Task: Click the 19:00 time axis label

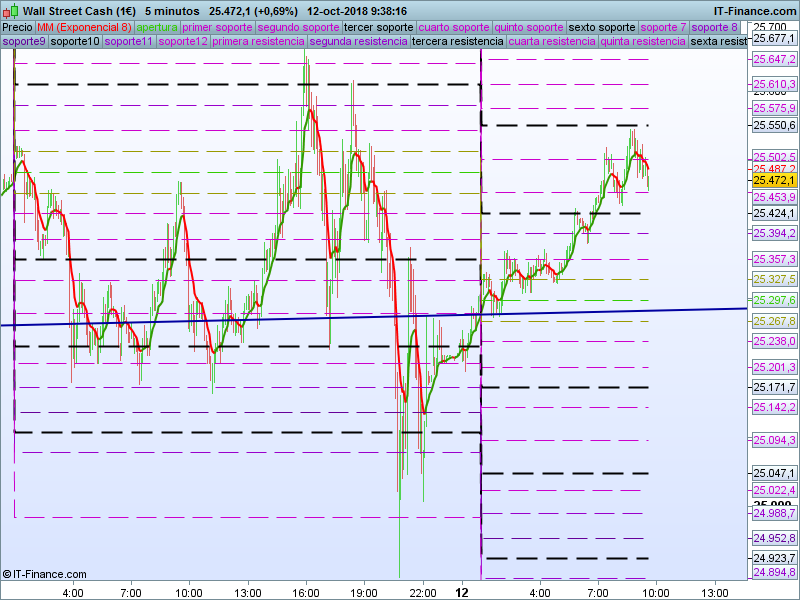Action: point(364,593)
